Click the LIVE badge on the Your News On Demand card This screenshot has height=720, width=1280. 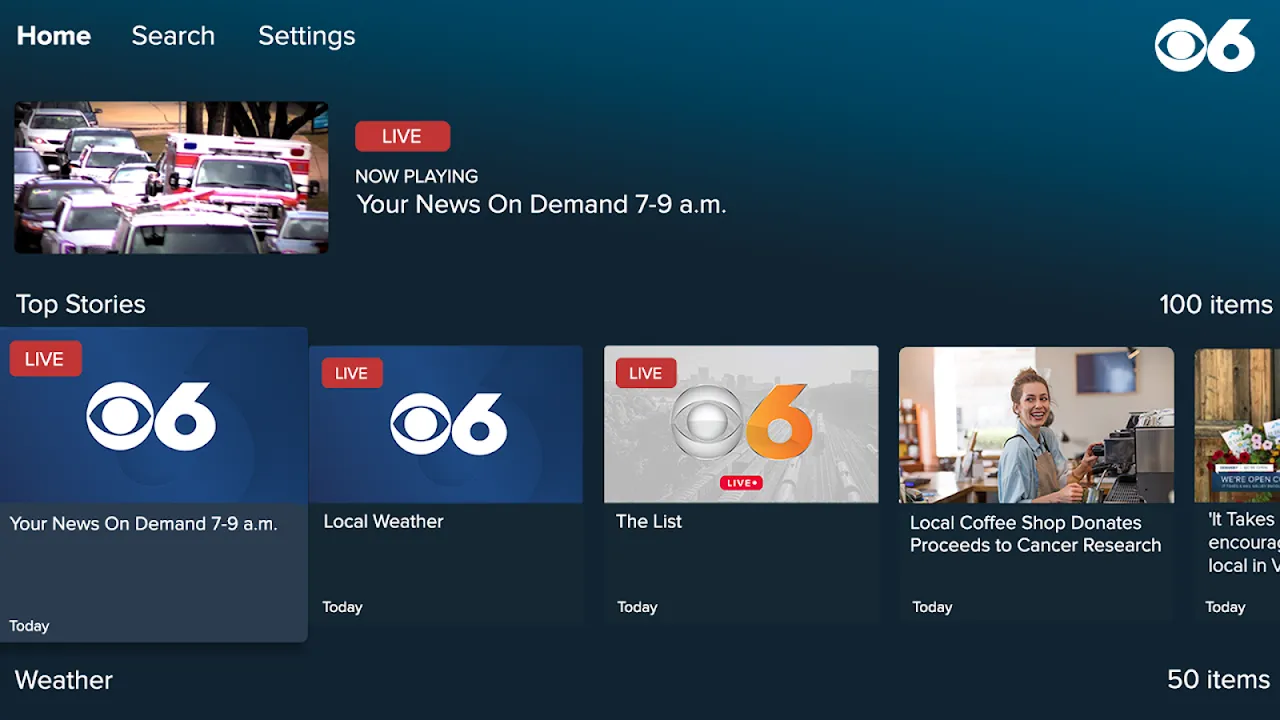45,359
